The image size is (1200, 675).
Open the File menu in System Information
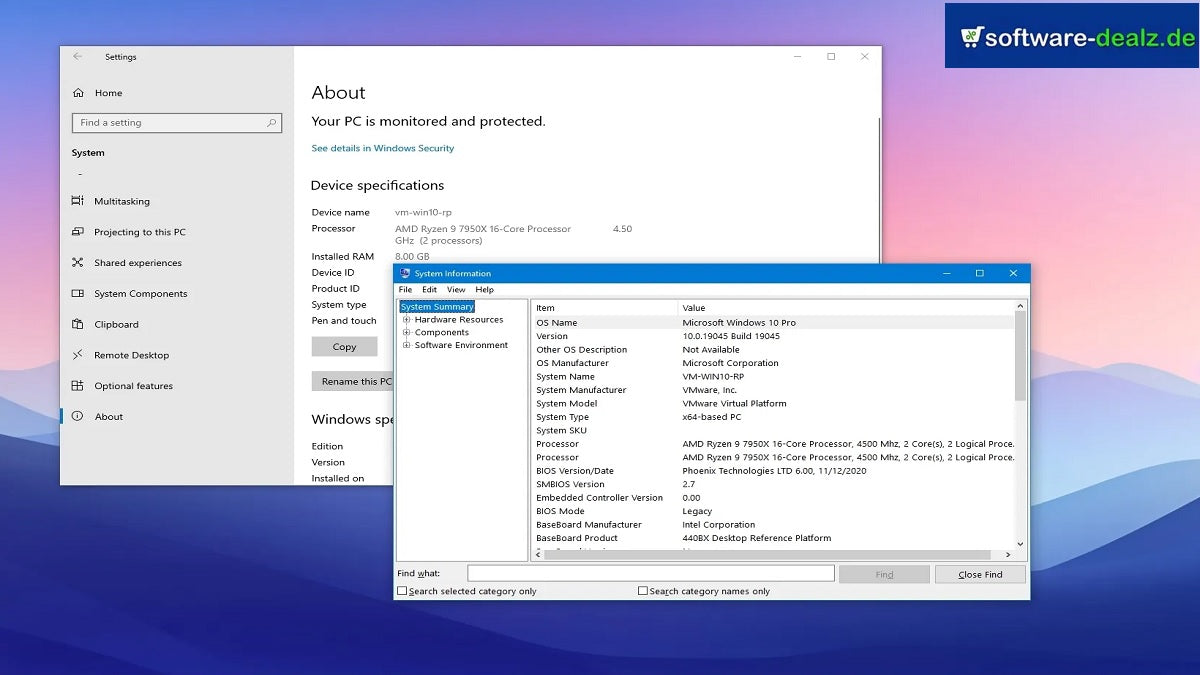405,289
